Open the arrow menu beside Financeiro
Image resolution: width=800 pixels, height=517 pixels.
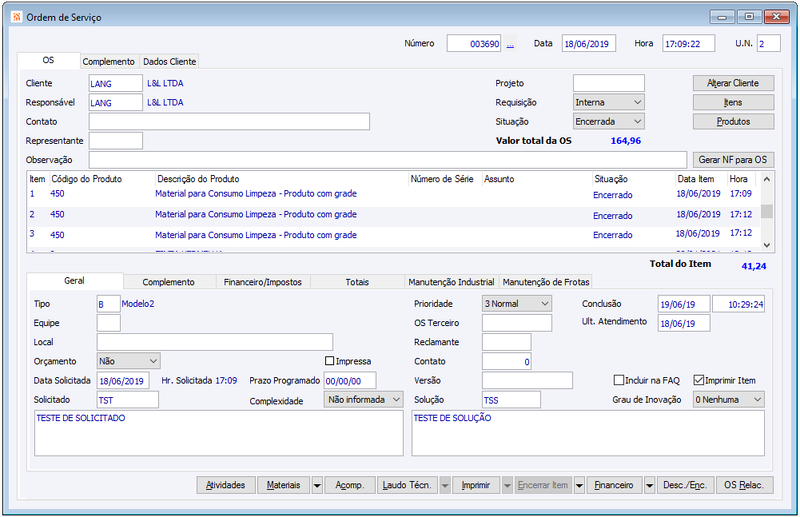coord(649,485)
